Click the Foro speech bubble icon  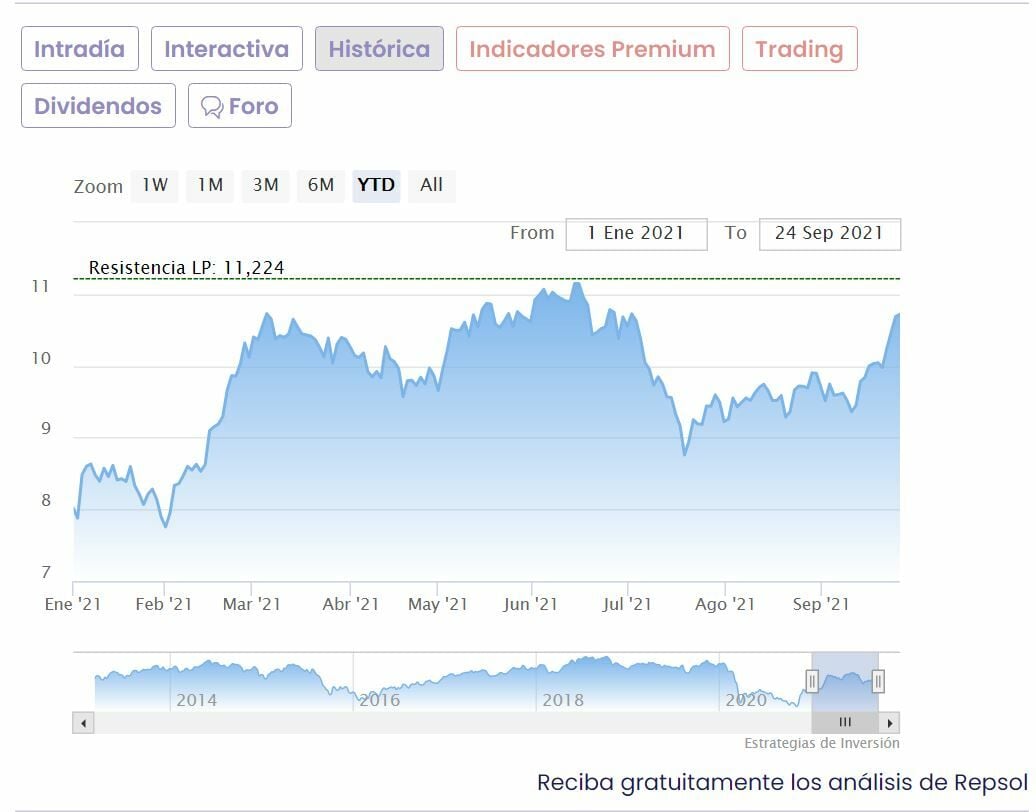tap(212, 107)
